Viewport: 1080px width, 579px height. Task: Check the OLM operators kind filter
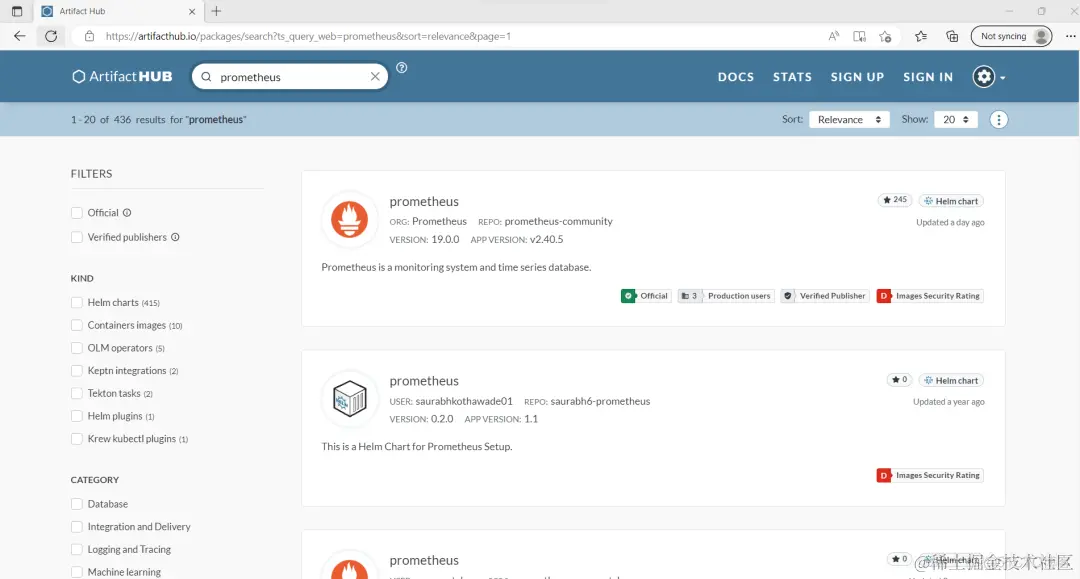pyautogui.click(x=76, y=348)
